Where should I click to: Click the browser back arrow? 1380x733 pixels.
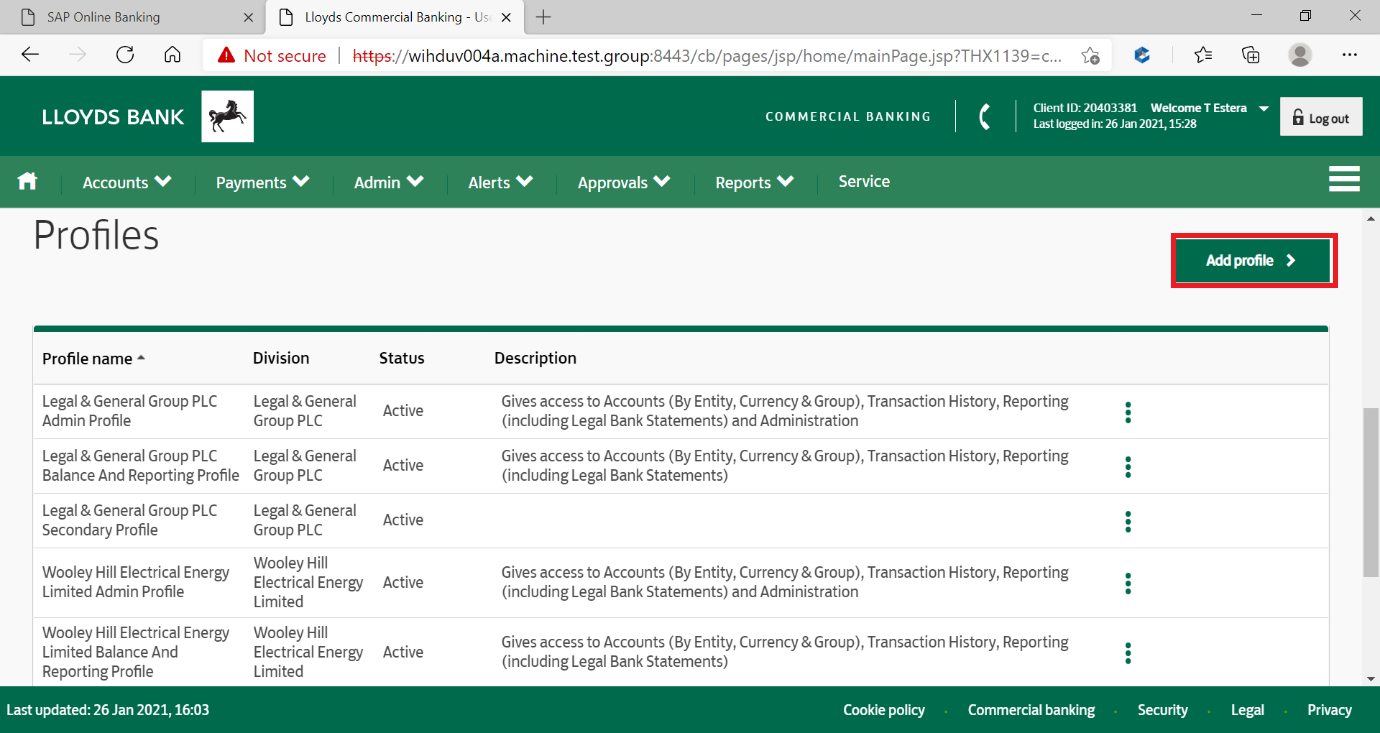(x=30, y=55)
